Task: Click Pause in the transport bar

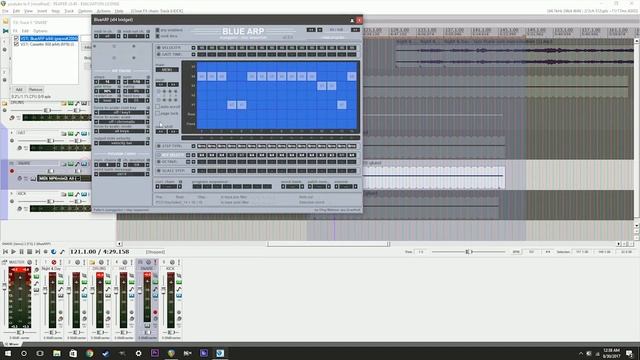Action: pos(21,252)
